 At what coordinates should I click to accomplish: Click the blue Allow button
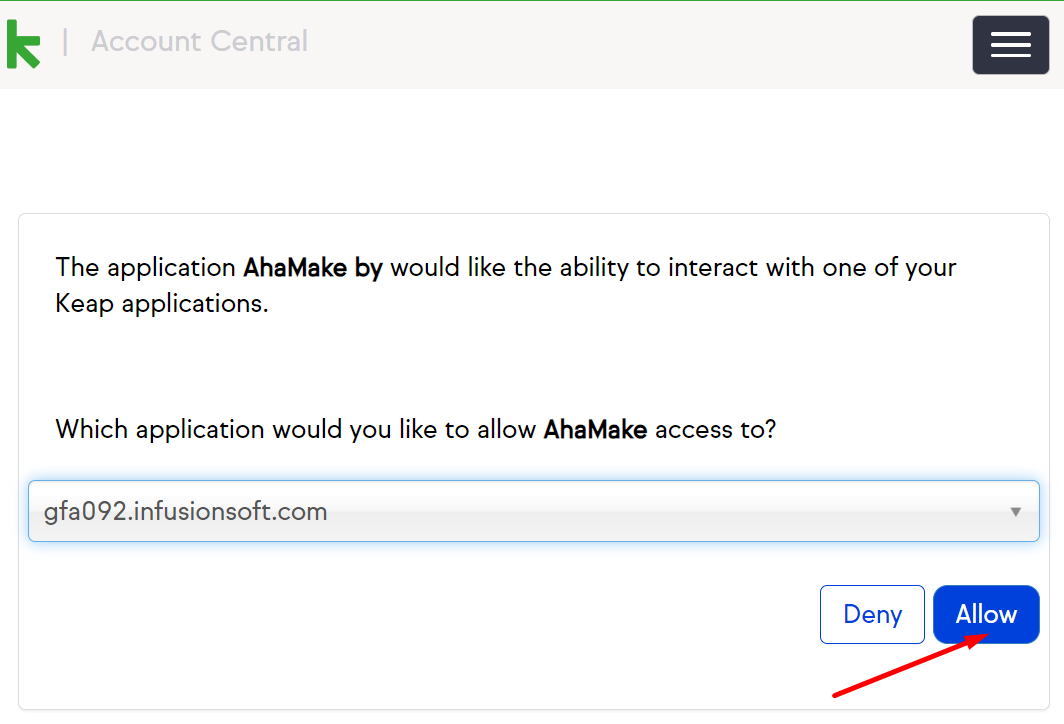click(x=986, y=614)
